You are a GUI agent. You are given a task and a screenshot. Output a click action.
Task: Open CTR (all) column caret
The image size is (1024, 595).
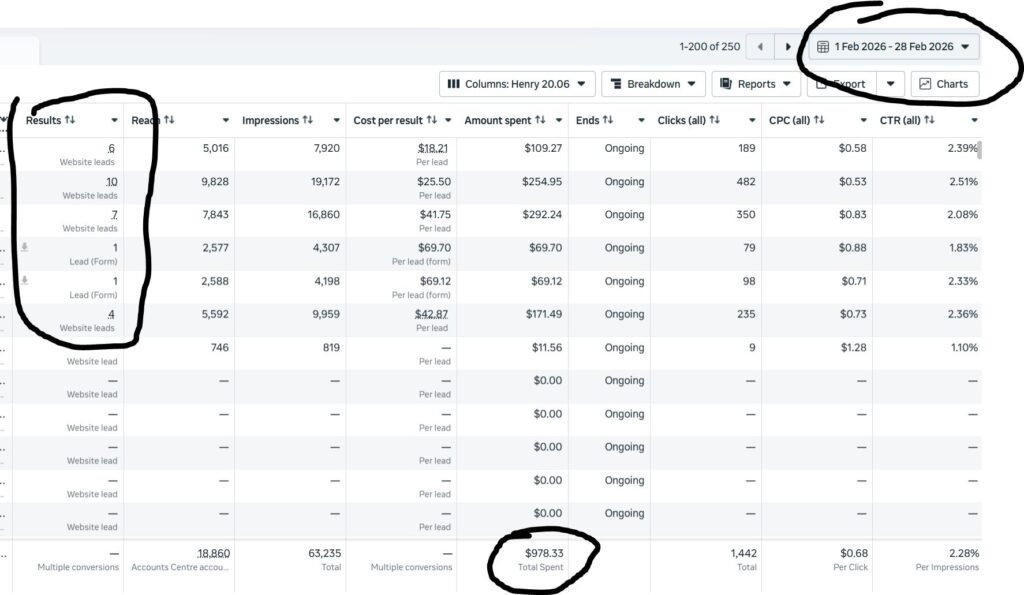point(974,120)
